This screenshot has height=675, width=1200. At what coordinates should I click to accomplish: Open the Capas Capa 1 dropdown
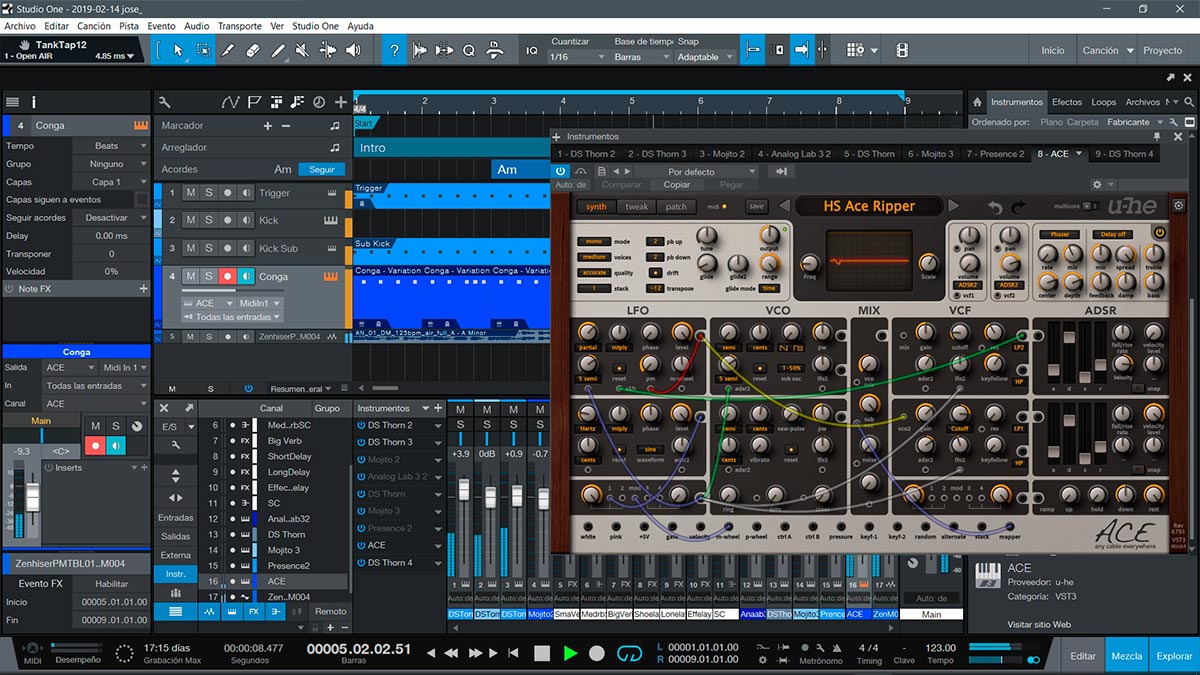click(110, 182)
